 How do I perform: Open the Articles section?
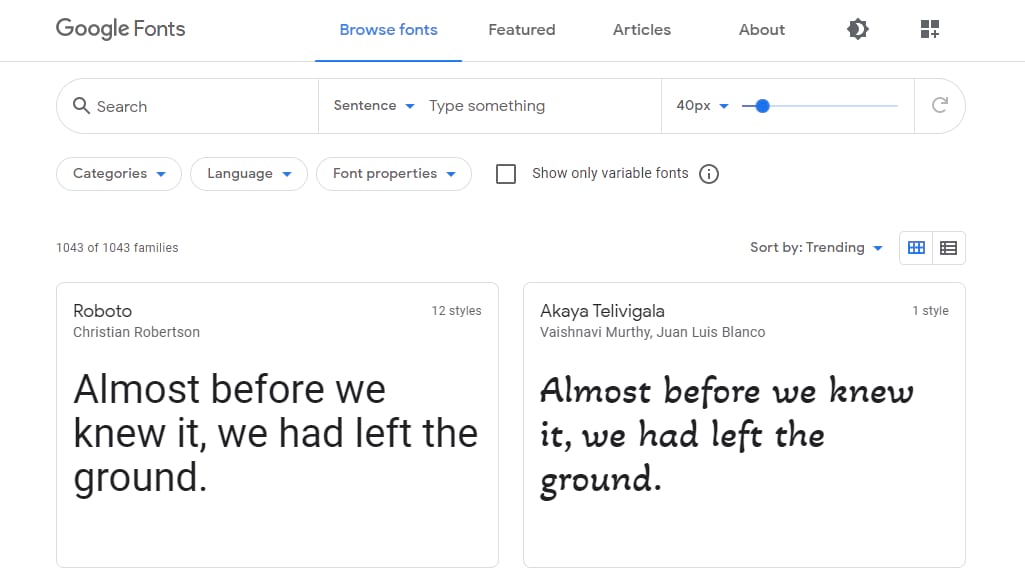click(x=641, y=30)
